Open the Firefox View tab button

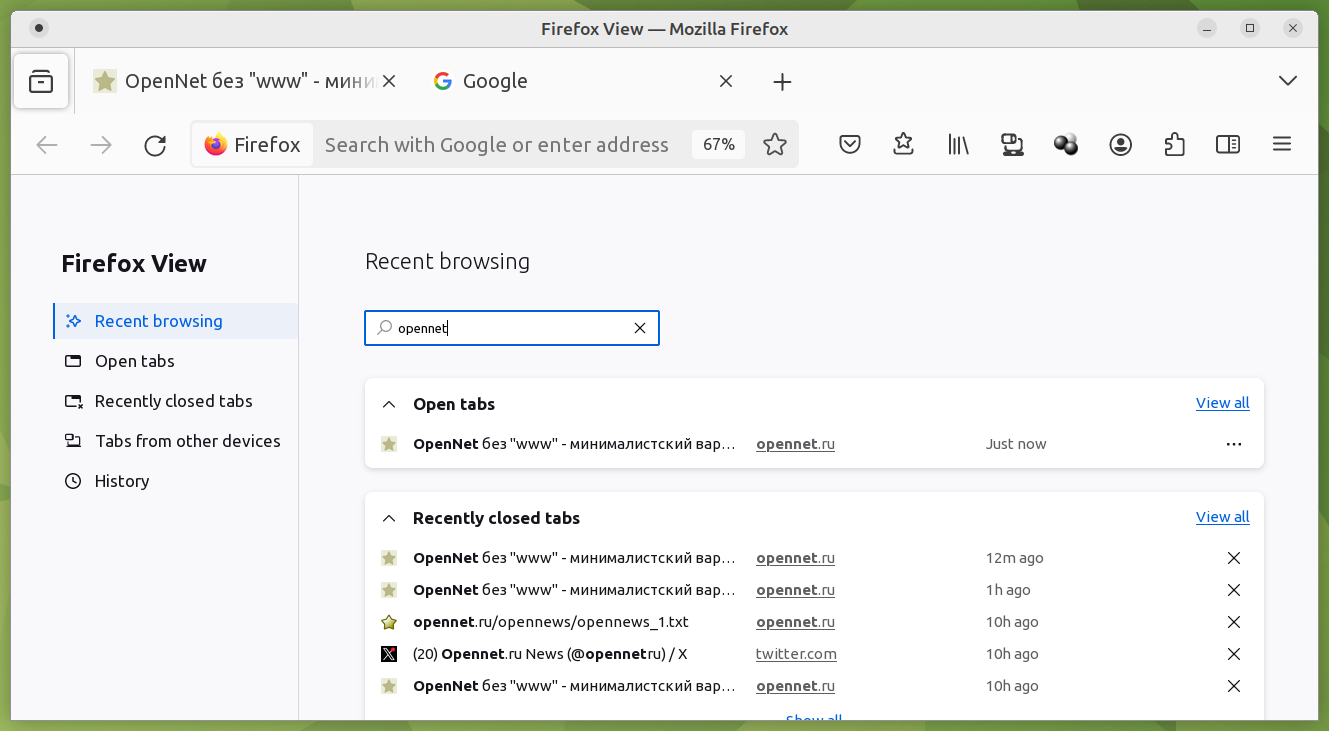(x=41, y=81)
